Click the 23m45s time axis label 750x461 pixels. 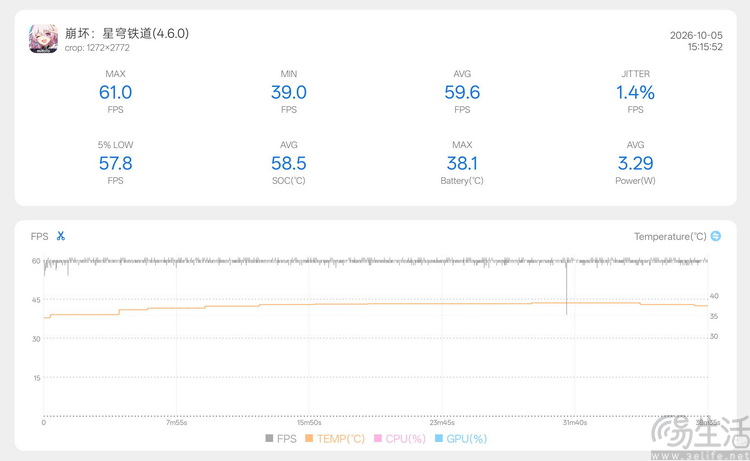pyautogui.click(x=442, y=423)
